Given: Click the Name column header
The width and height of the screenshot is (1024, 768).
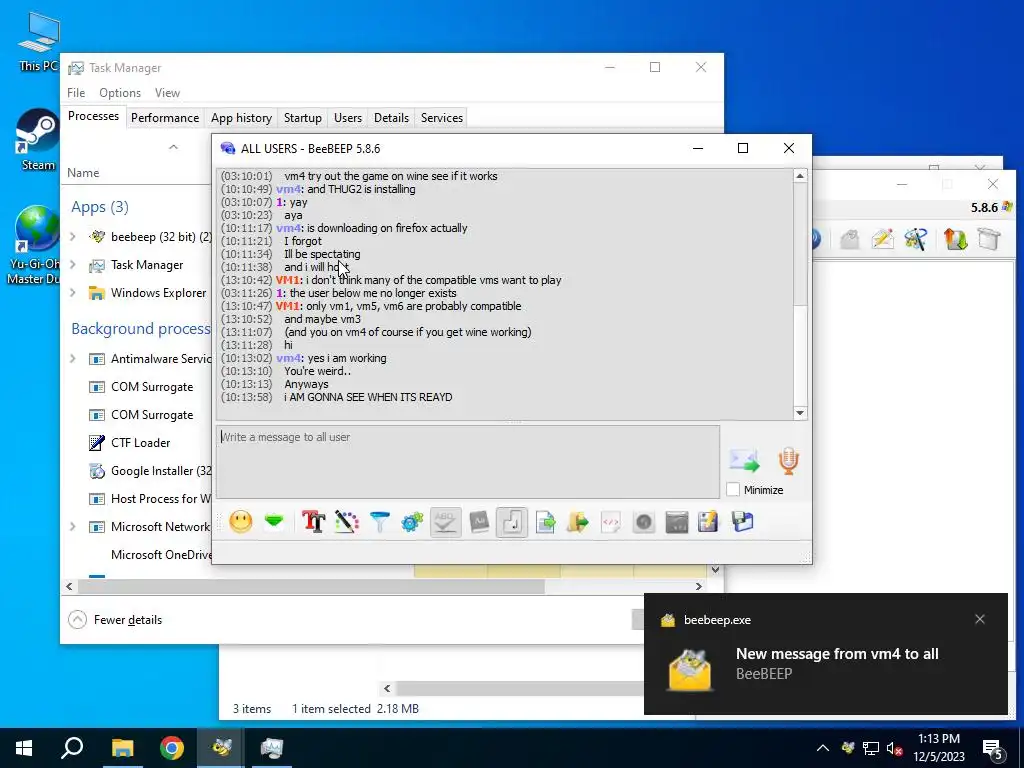Looking at the screenshot, I should pos(83,173).
